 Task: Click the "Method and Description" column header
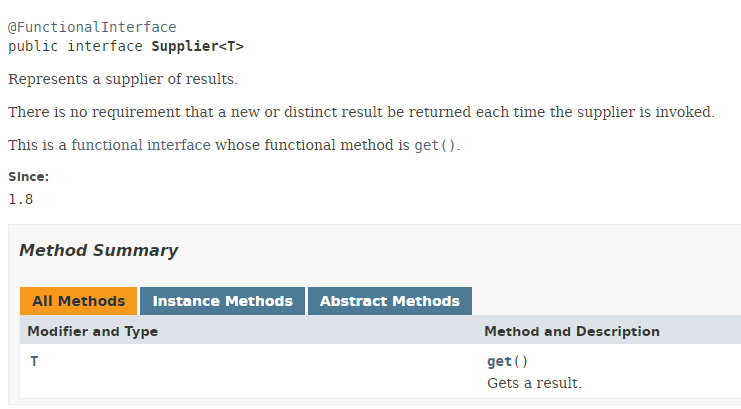click(x=571, y=331)
